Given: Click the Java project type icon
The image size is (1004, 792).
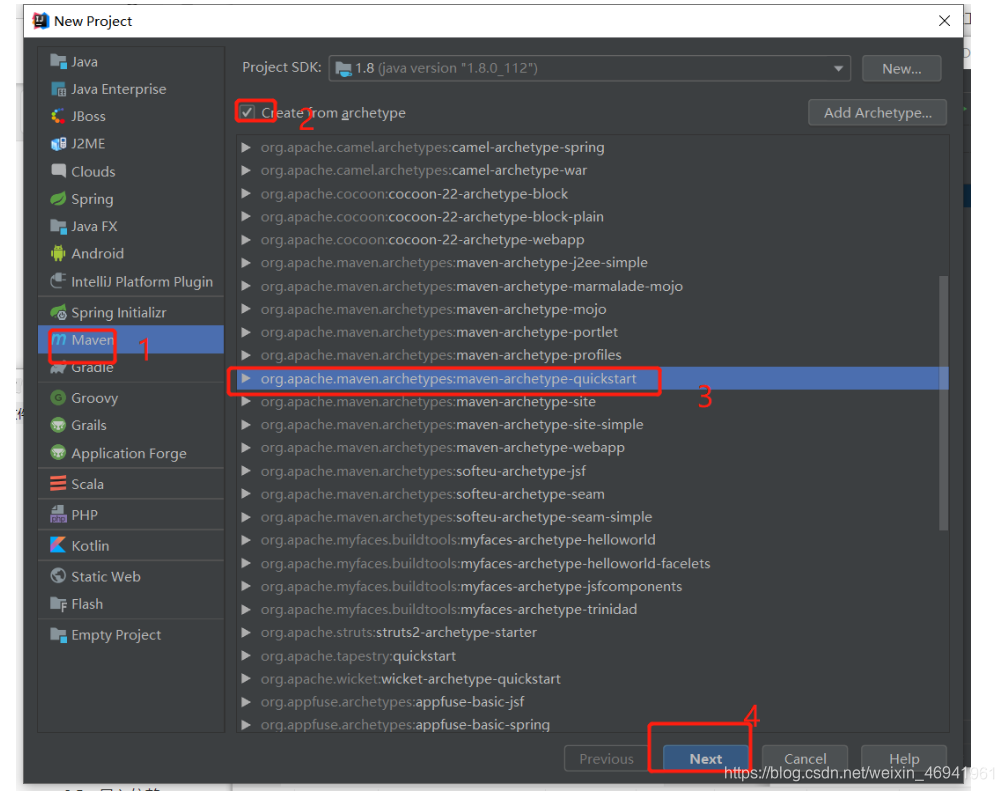Looking at the screenshot, I should tap(58, 61).
